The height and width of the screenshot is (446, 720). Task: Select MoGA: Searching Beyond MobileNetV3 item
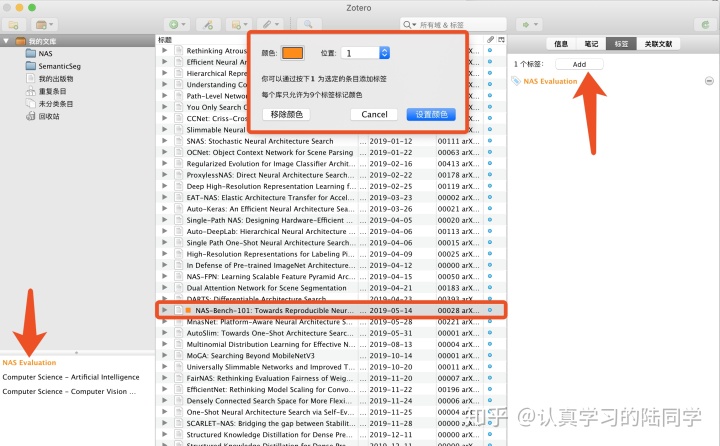(x=250, y=356)
